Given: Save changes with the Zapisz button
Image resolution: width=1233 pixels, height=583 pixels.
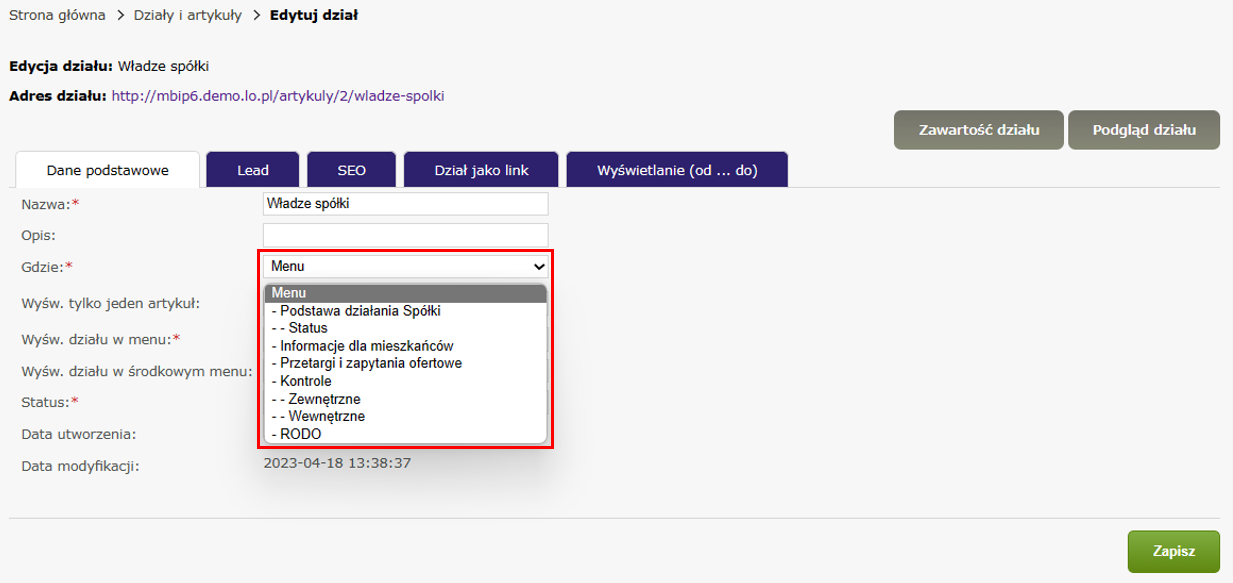Looking at the screenshot, I should pyautogui.click(x=1173, y=551).
